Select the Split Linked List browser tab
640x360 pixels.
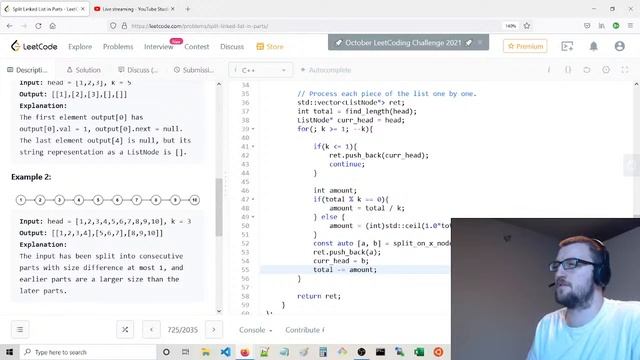pos(45,9)
